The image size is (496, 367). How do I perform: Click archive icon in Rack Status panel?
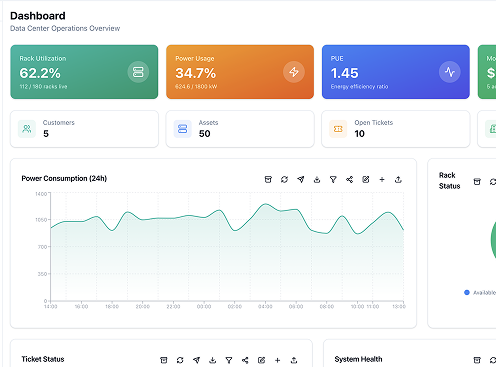[477, 181]
